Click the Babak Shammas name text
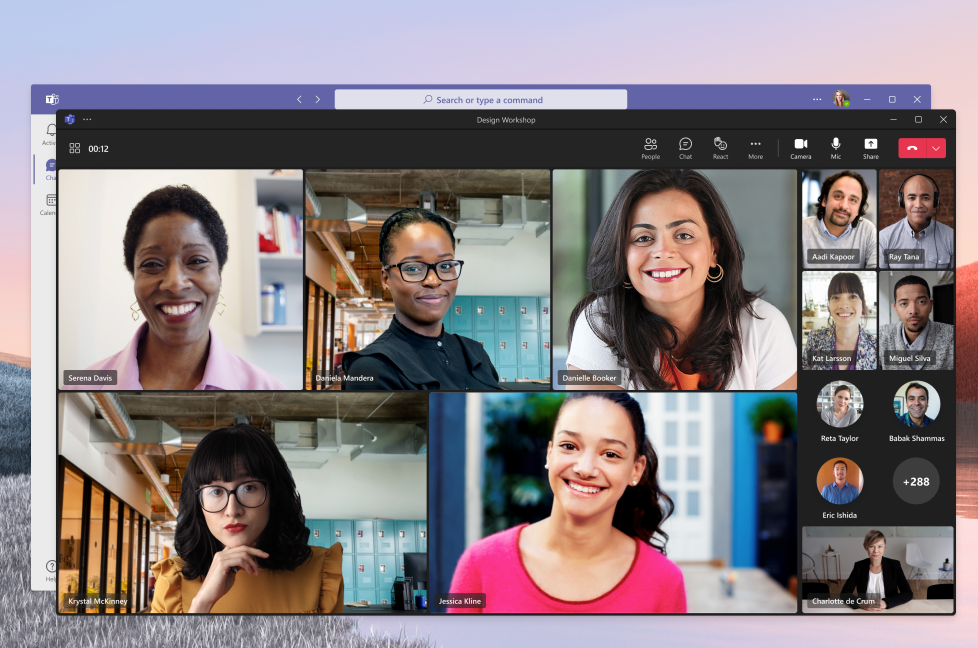 click(916, 438)
